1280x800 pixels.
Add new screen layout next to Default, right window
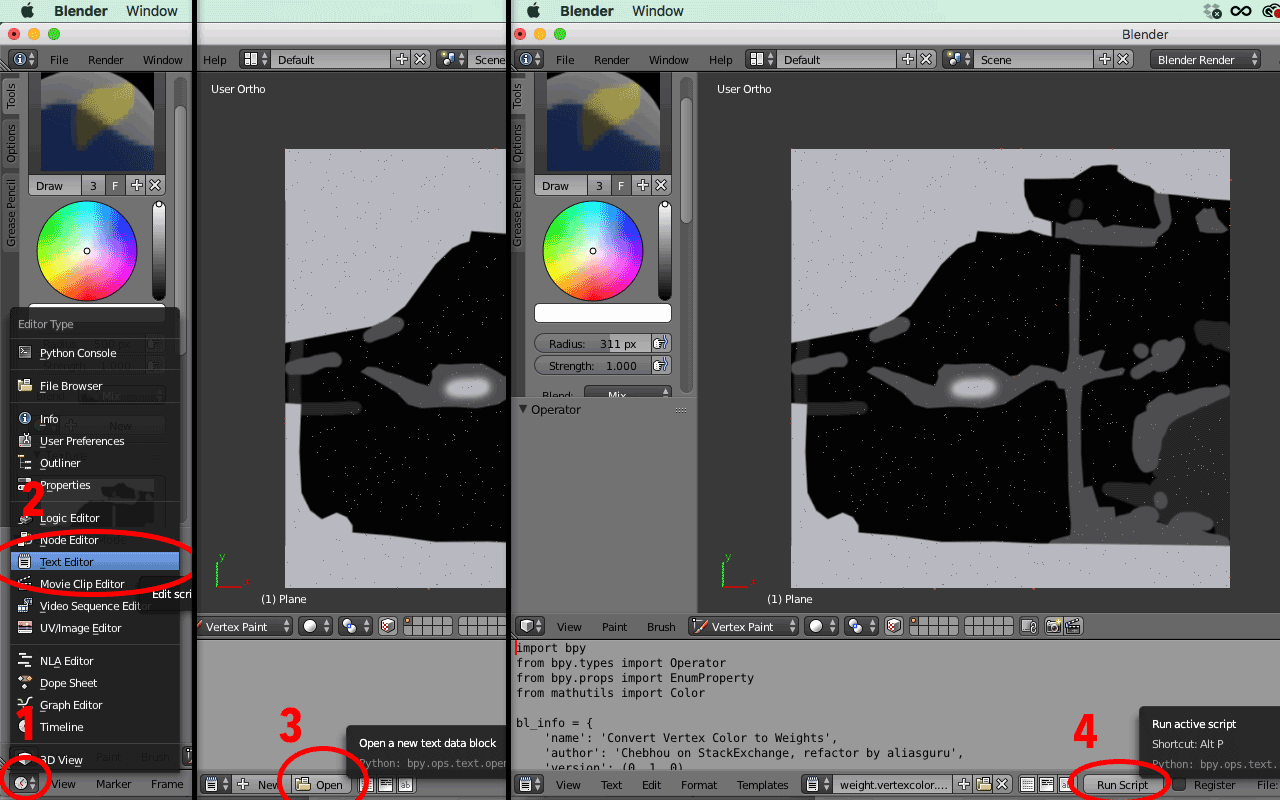coord(908,60)
